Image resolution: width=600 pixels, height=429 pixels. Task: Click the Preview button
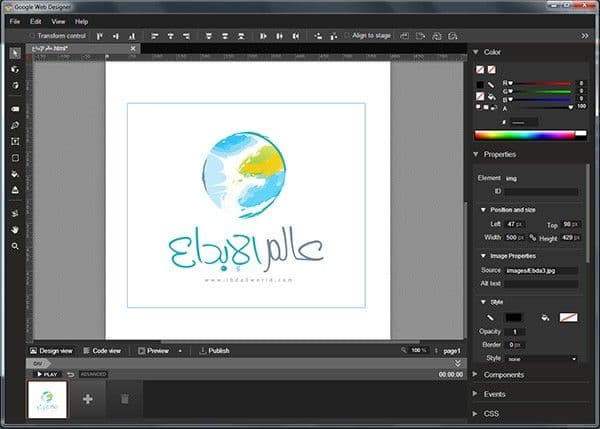pos(160,351)
